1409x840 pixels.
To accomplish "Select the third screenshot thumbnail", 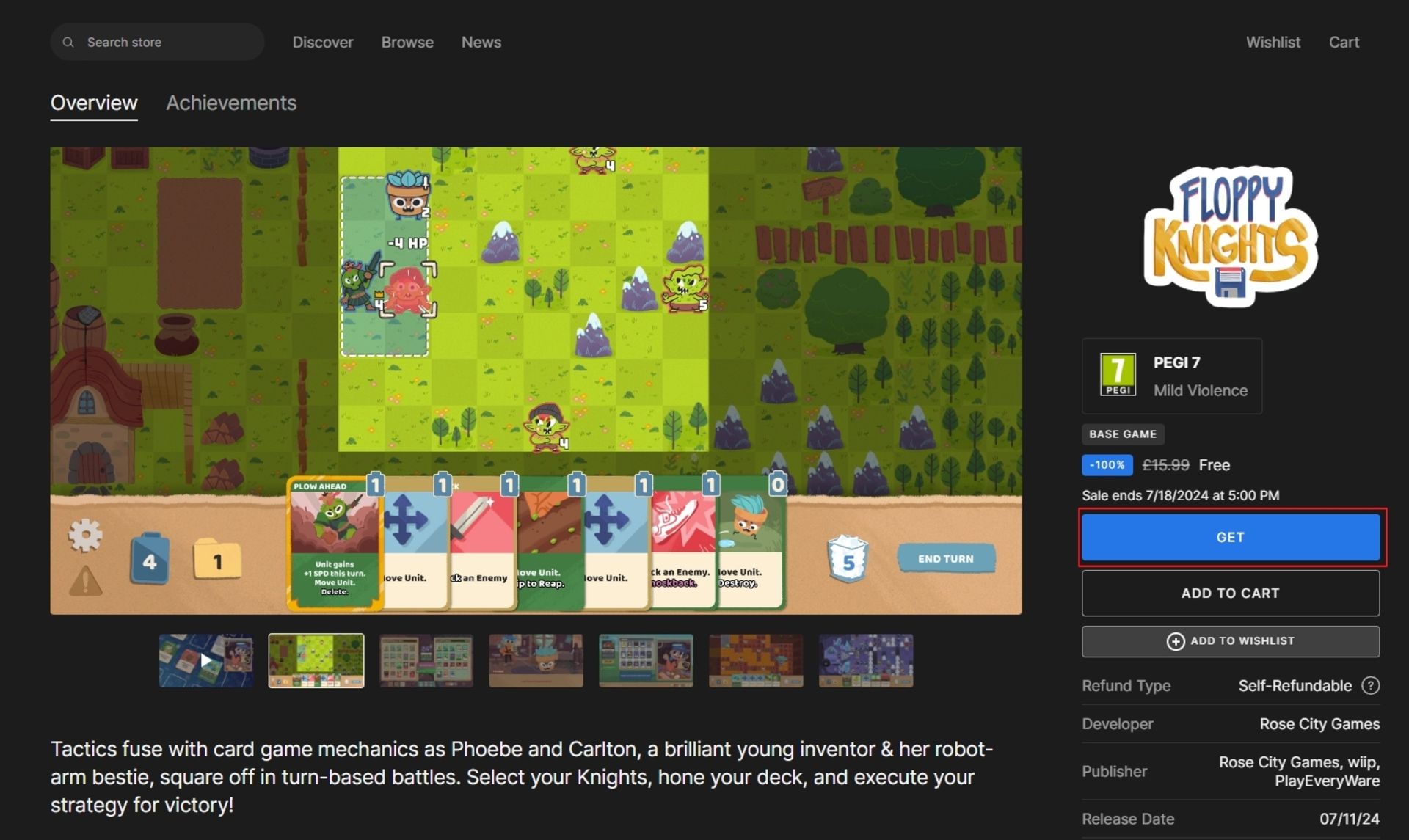I will [426, 660].
